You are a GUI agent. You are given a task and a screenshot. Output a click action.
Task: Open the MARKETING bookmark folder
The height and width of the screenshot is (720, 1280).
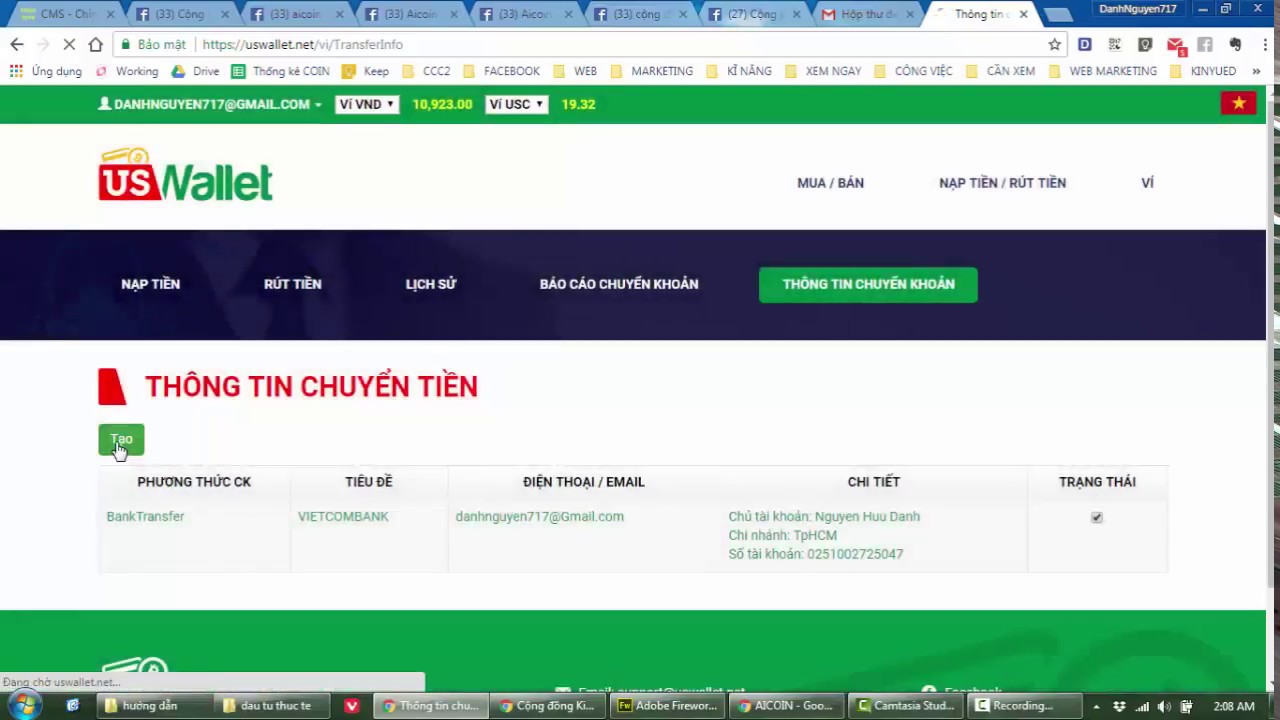click(x=651, y=71)
